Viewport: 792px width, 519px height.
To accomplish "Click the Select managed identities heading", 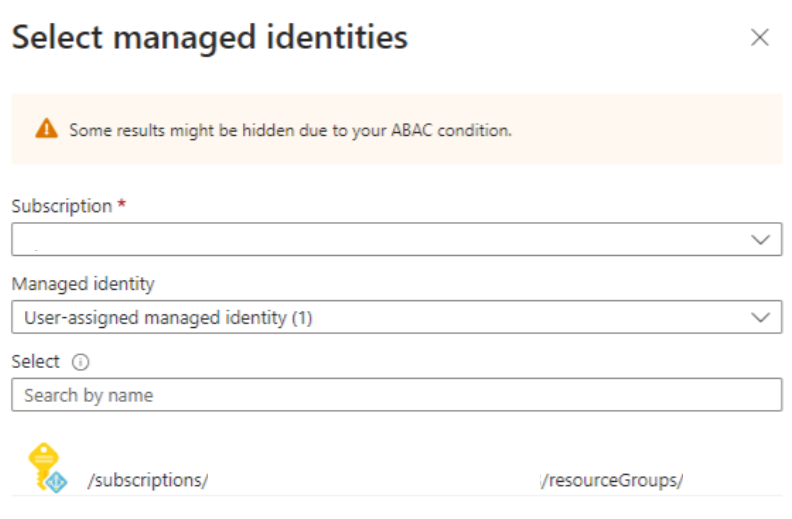I will click(210, 38).
